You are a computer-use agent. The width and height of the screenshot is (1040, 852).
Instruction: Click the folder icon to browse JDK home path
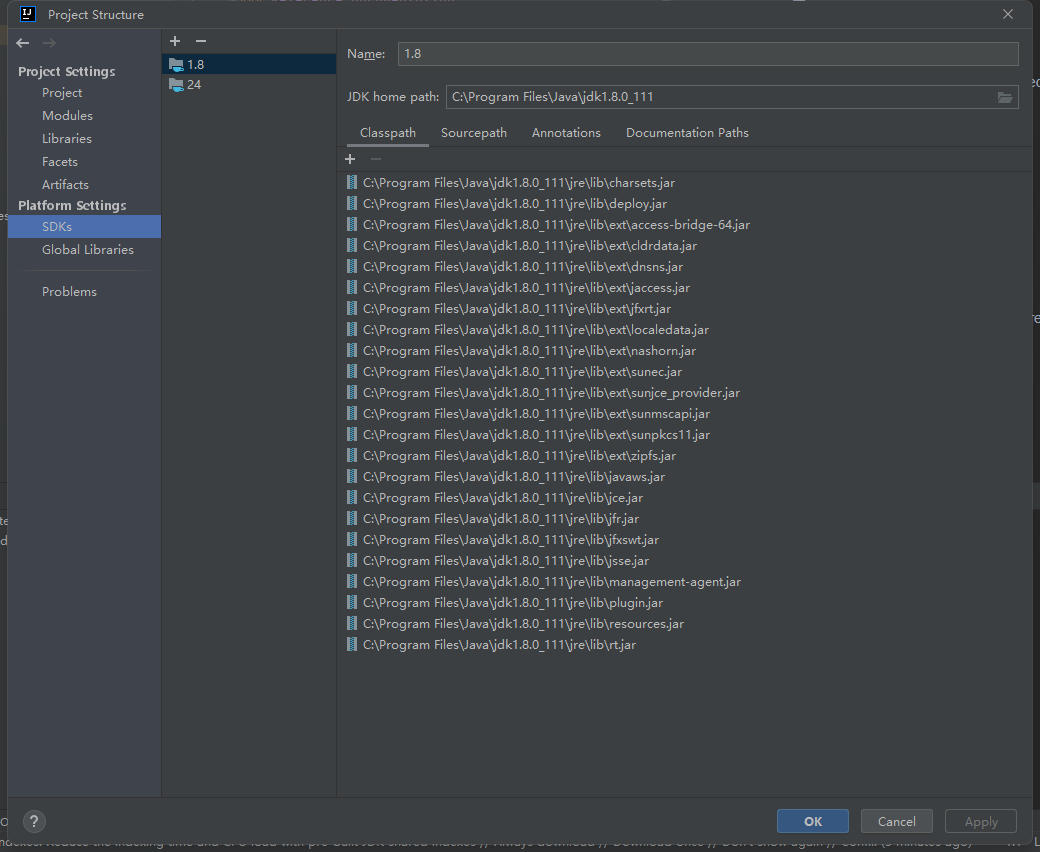tap(1005, 97)
